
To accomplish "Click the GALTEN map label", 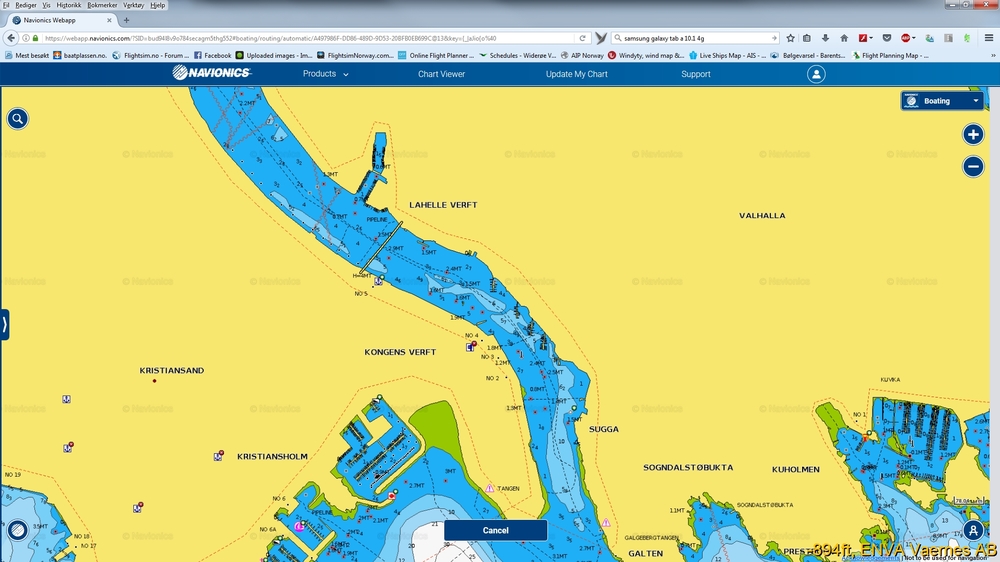I will (645, 554).
